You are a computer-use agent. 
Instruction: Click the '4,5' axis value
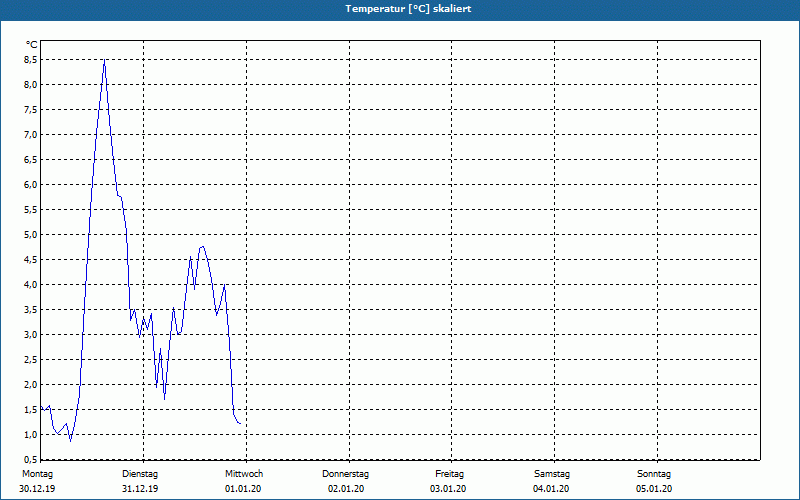coord(31,260)
